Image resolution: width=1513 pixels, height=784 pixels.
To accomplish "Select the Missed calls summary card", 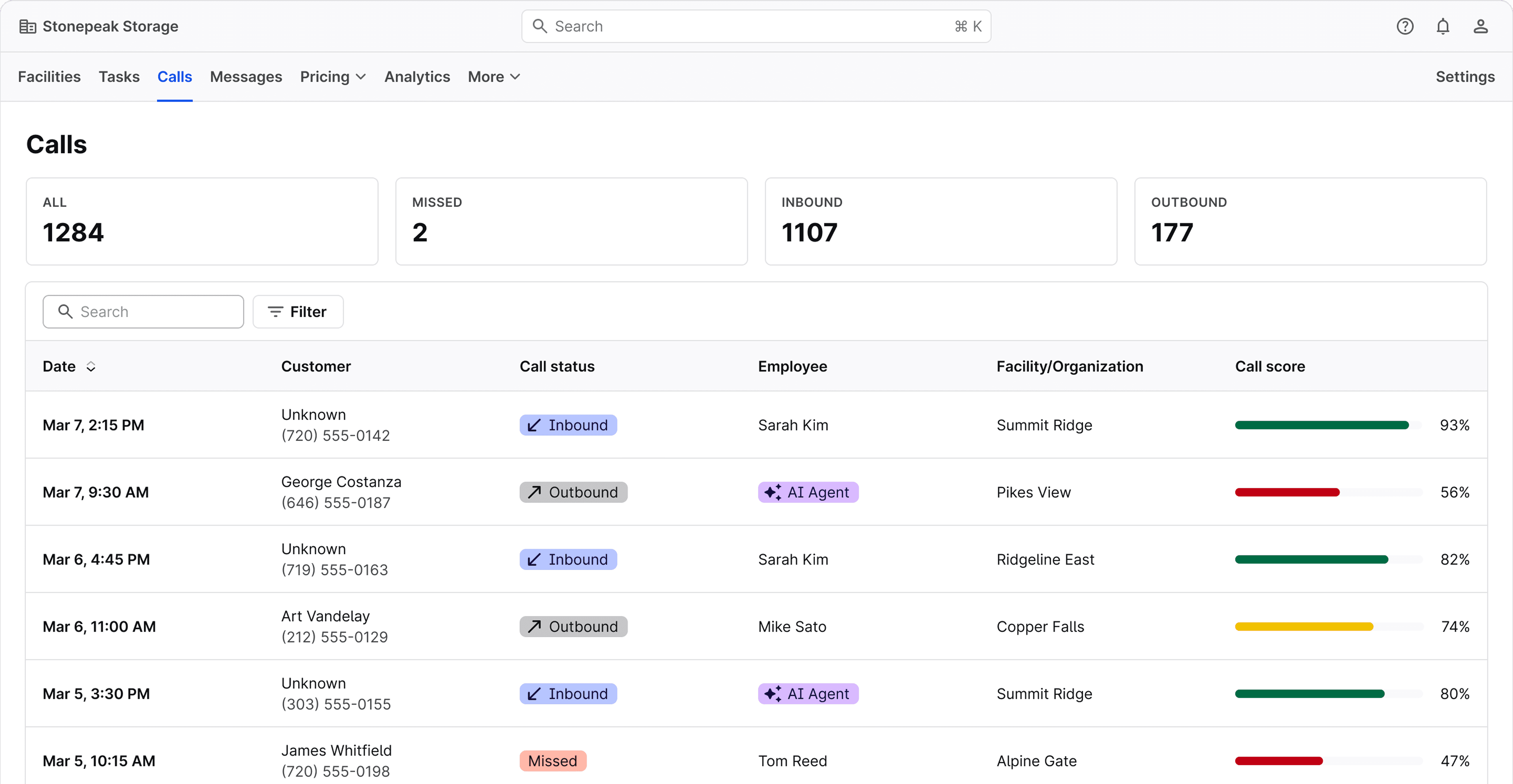I will click(571, 221).
